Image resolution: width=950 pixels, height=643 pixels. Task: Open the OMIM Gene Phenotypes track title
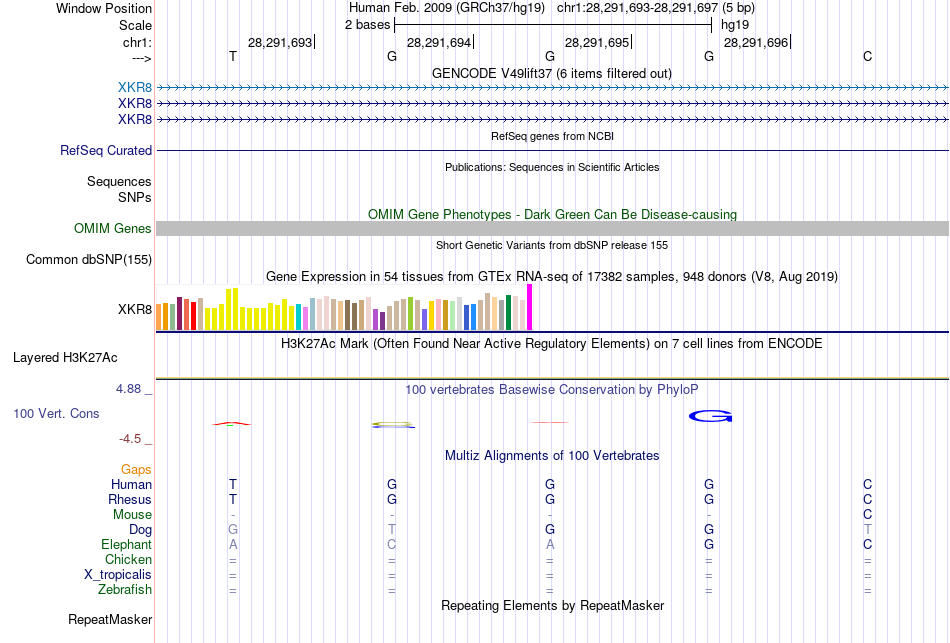(x=552, y=215)
